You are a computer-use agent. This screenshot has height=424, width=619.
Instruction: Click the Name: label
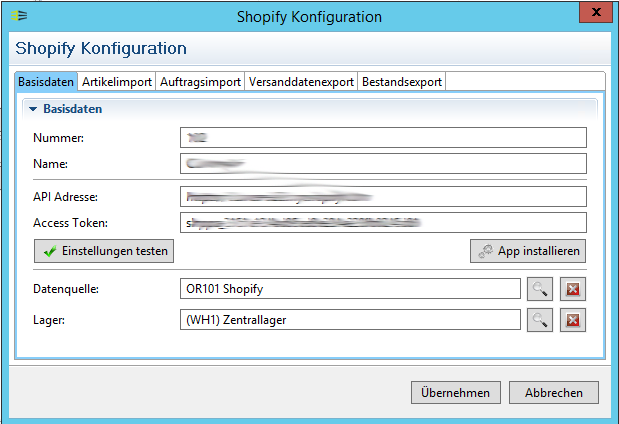pyautogui.click(x=51, y=164)
